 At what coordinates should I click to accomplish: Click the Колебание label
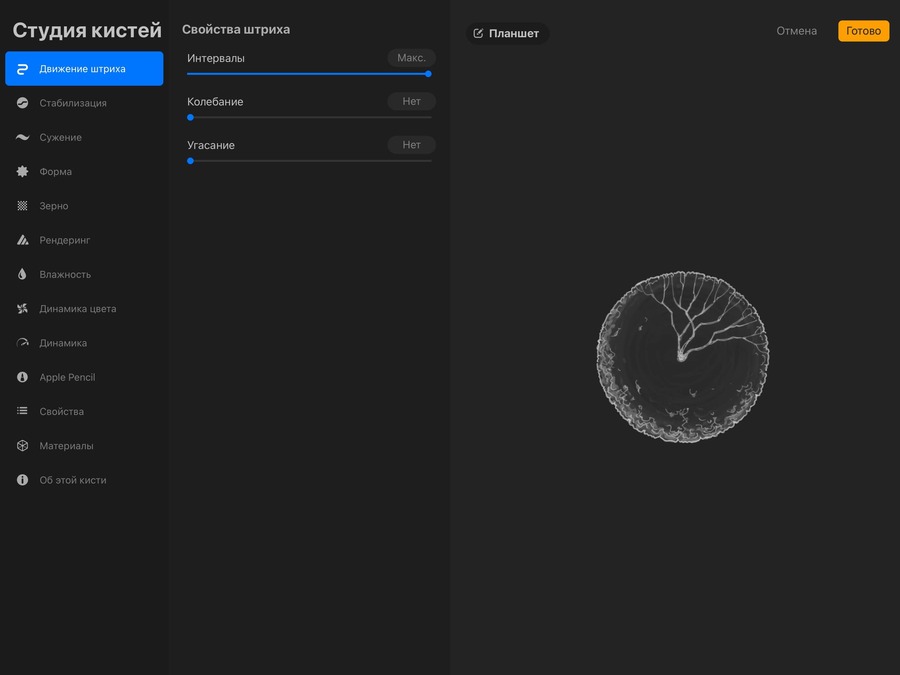tap(215, 102)
